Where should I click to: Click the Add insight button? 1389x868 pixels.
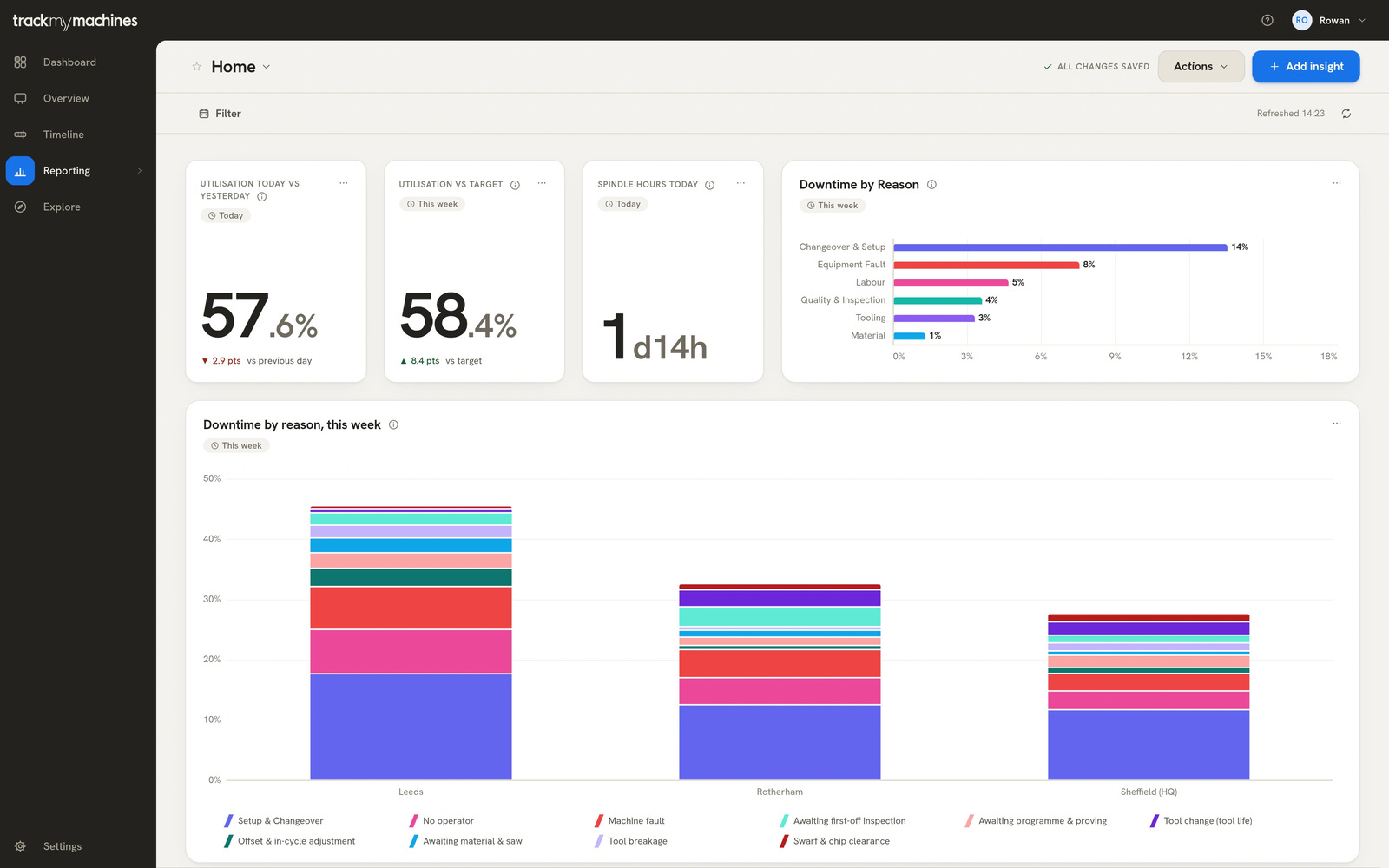1306,67
